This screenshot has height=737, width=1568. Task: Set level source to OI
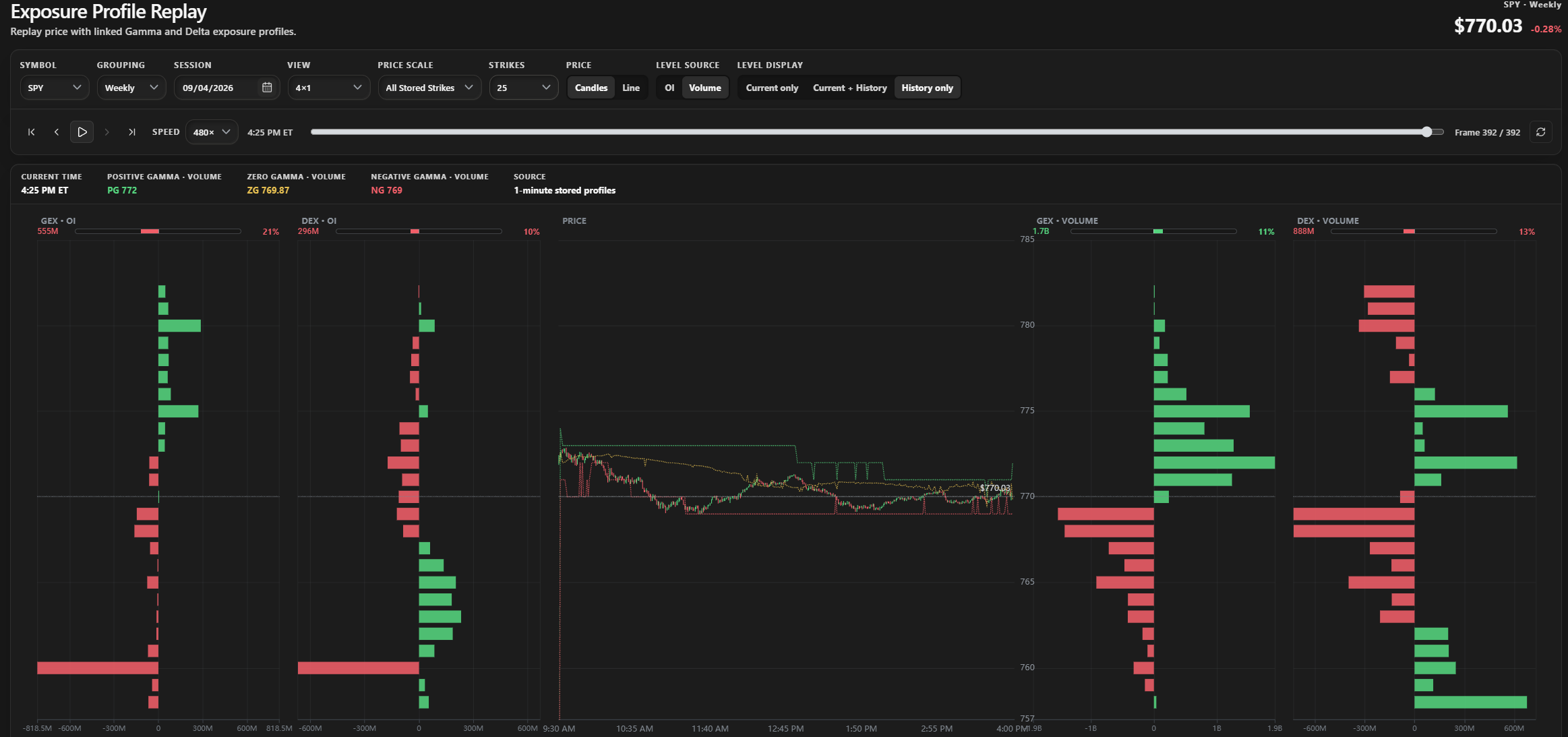(x=669, y=88)
